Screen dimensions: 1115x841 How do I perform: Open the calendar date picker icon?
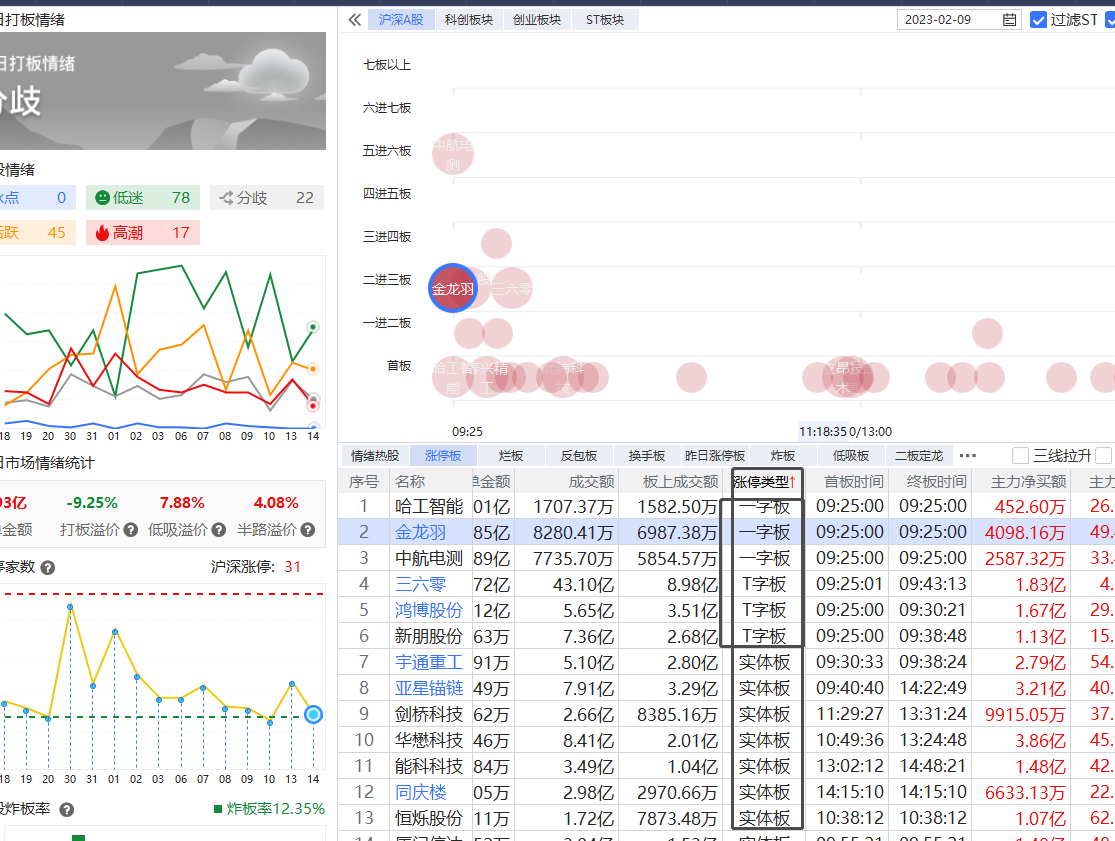pos(1009,20)
